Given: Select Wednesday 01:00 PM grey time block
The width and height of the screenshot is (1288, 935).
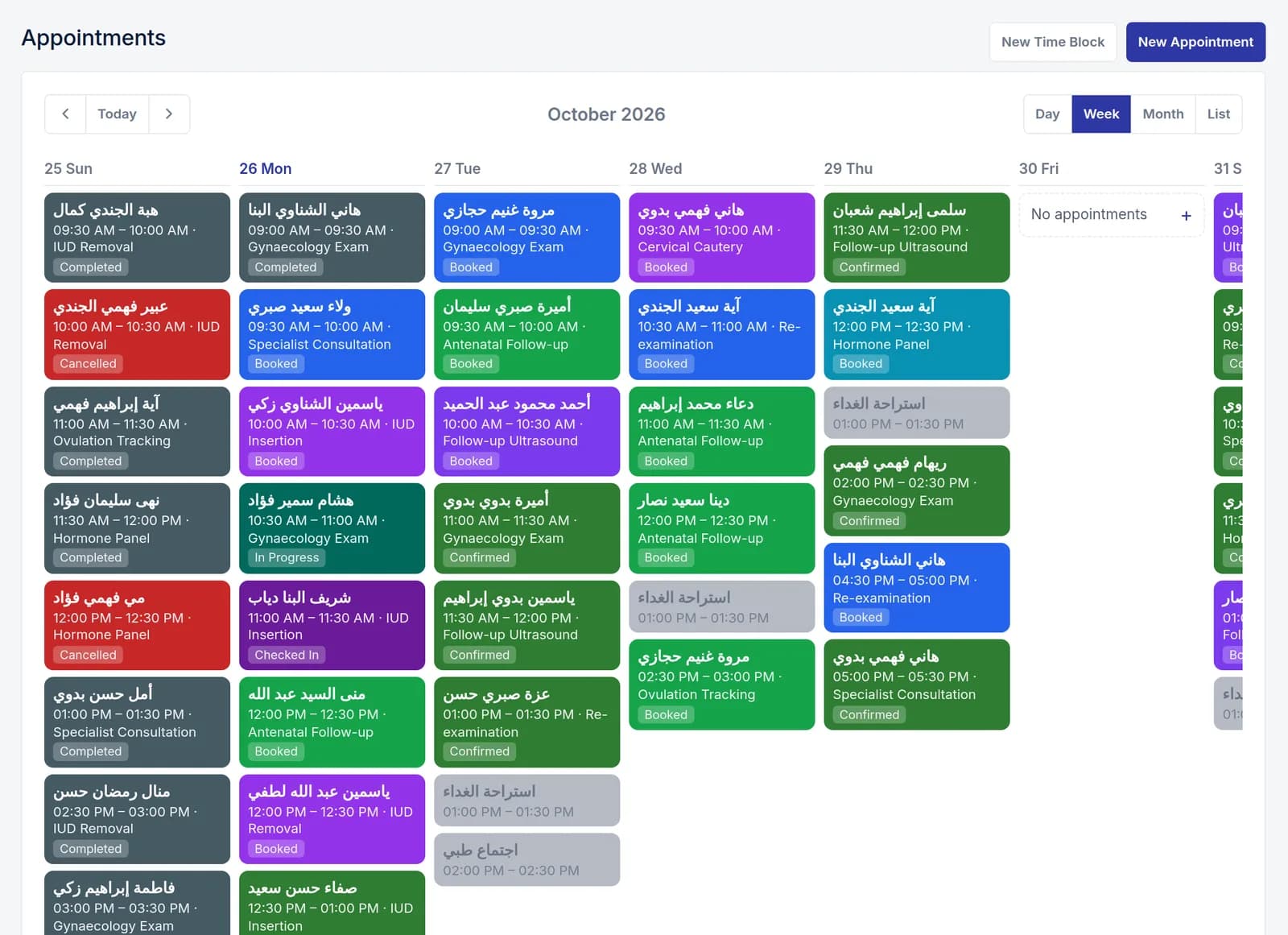Looking at the screenshot, I should point(721,606).
